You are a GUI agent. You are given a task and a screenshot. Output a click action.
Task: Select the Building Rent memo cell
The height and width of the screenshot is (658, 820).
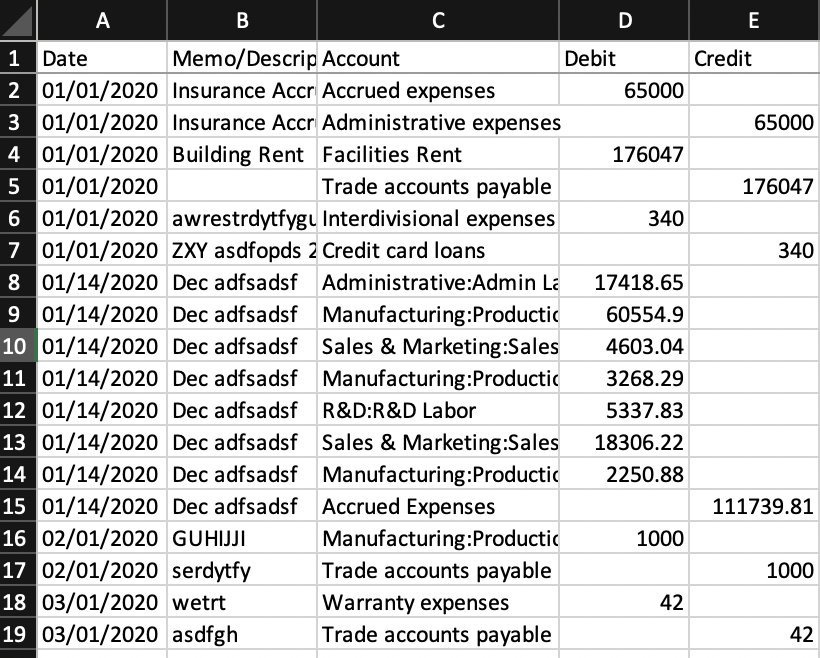242,154
